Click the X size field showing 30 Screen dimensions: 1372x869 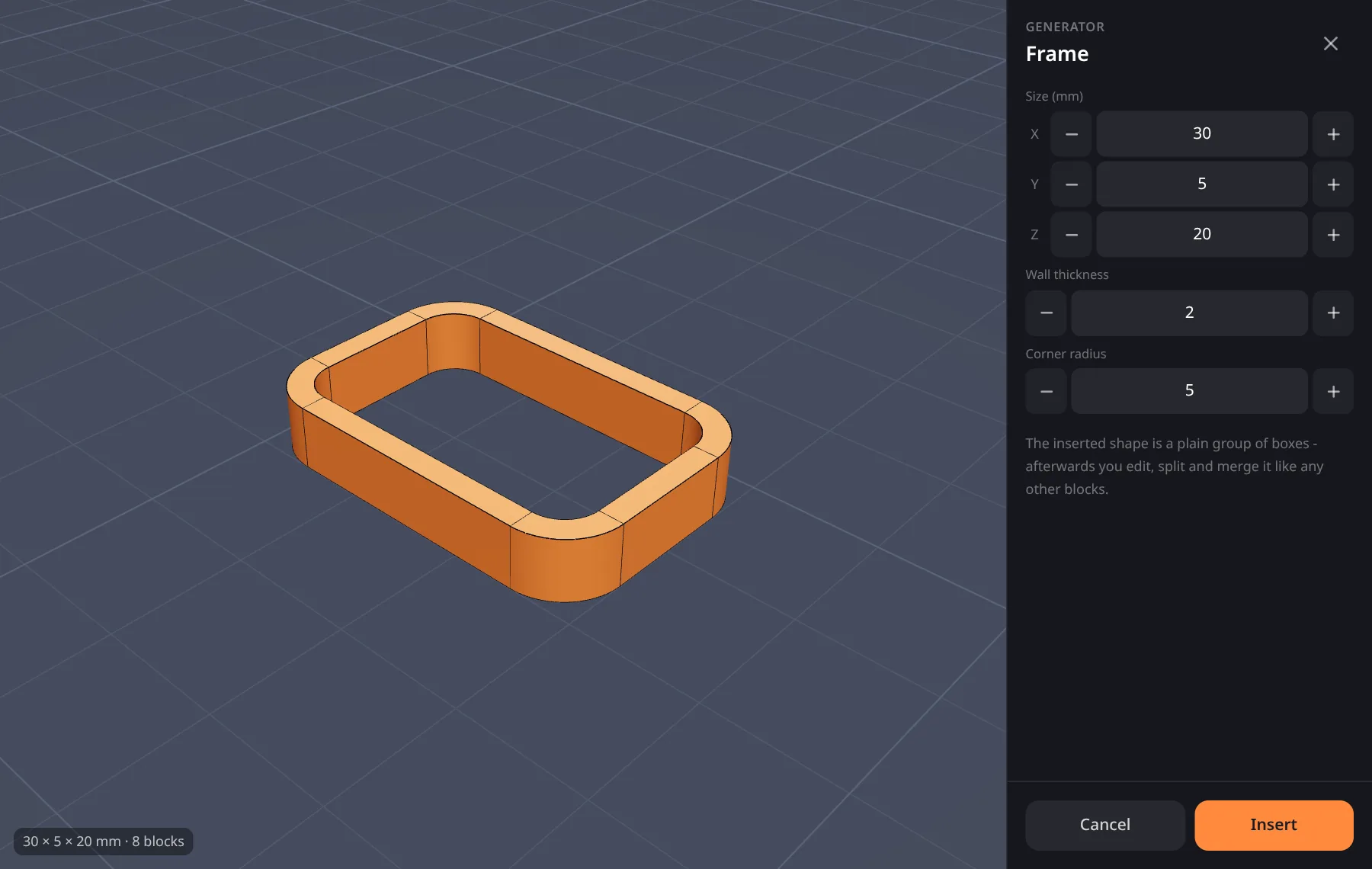(x=1202, y=134)
